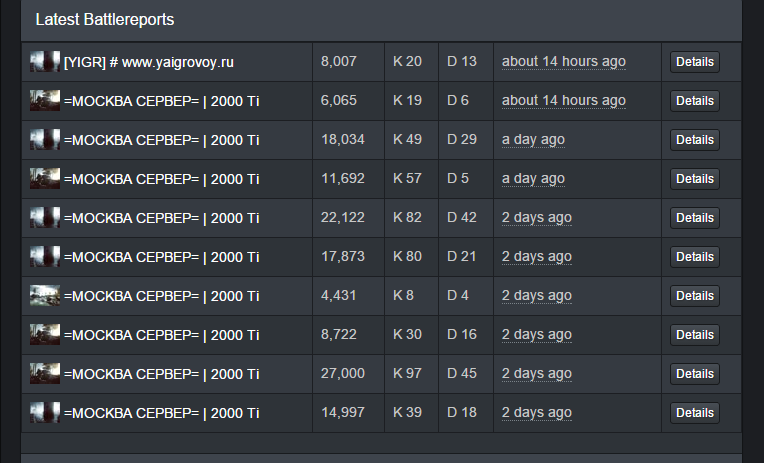Open Details for the 27,000 score battlereport
Viewport: 764px width, 463px height.
694,374
